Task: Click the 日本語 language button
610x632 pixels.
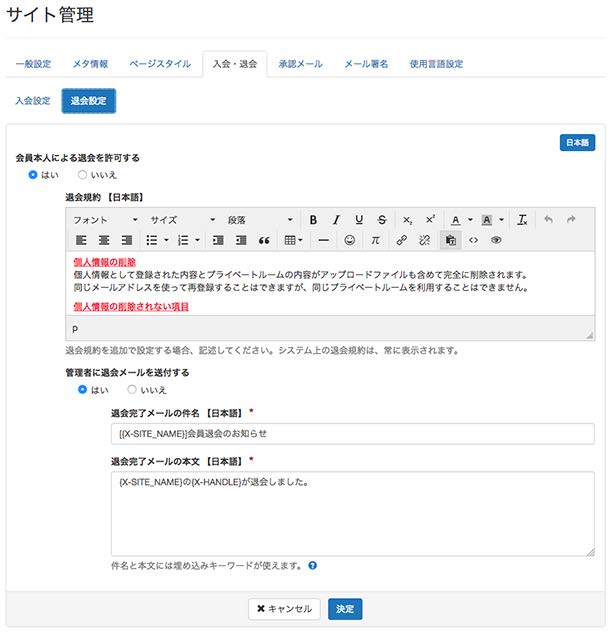Action: pos(577,142)
